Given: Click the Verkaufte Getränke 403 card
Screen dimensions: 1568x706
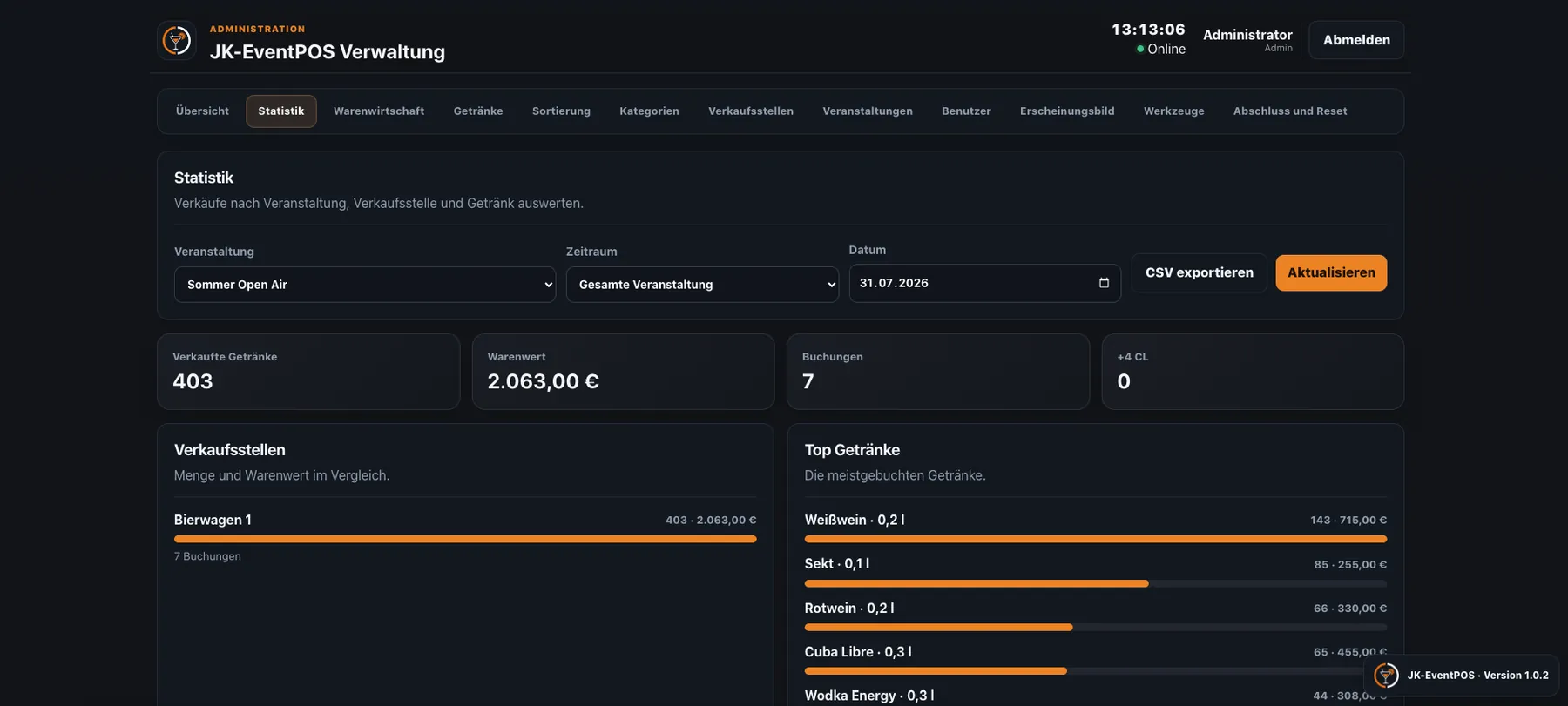Looking at the screenshot, I should [x=308, y=372].
